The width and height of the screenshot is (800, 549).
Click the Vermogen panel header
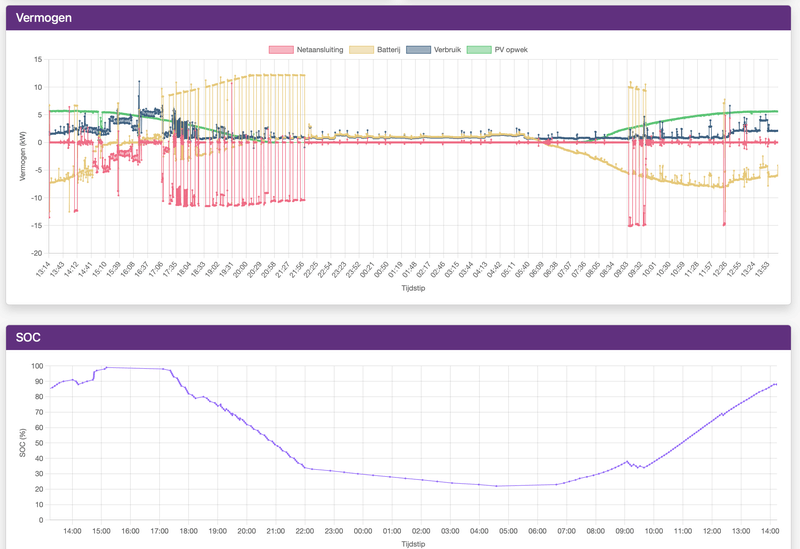(x=398, y=18)
